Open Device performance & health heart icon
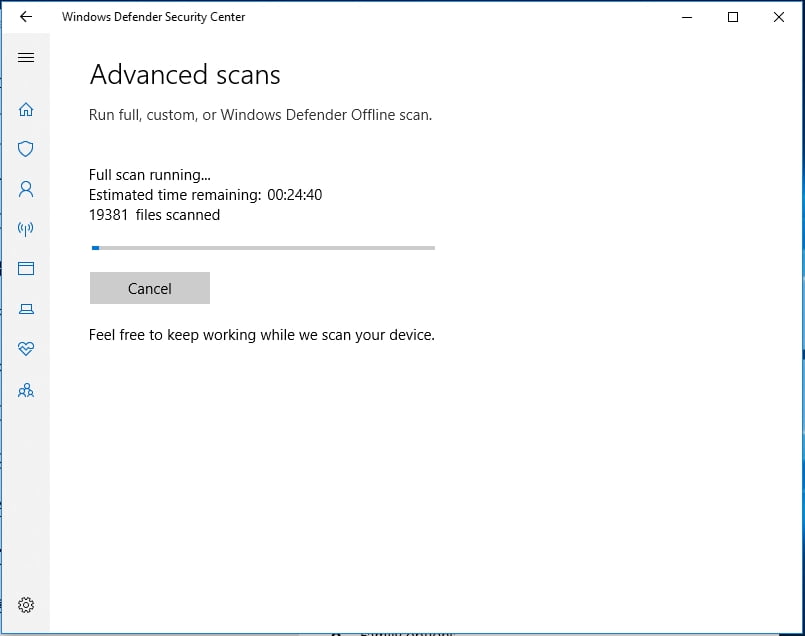The image size is (805, 636). [x=26, y=348]
